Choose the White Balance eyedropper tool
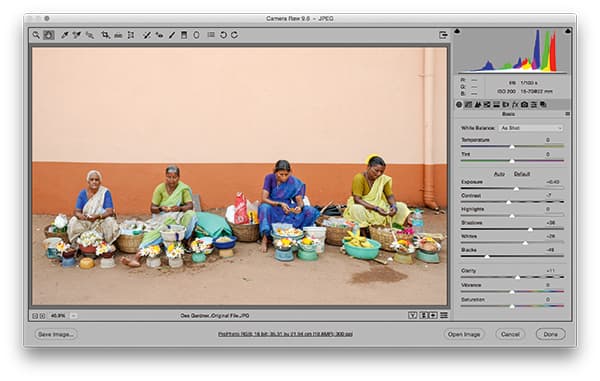This screenshot has height=381, width=600. coord(65,35)
